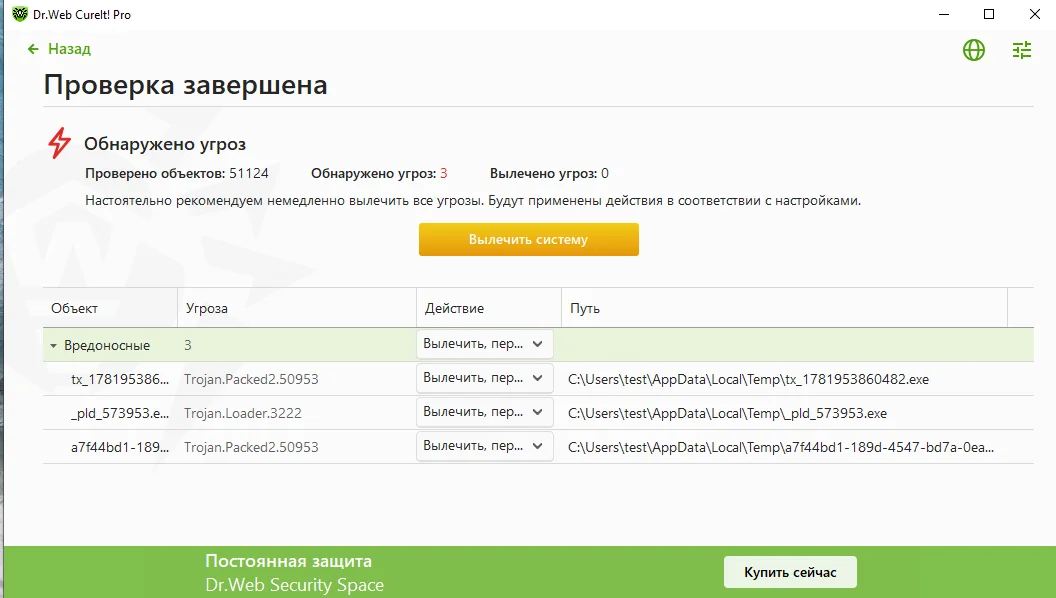This screenshot has width=1056, height=598.
Task: Collapse the Вредоносные group triangle
Action: (x=53, y=346)
